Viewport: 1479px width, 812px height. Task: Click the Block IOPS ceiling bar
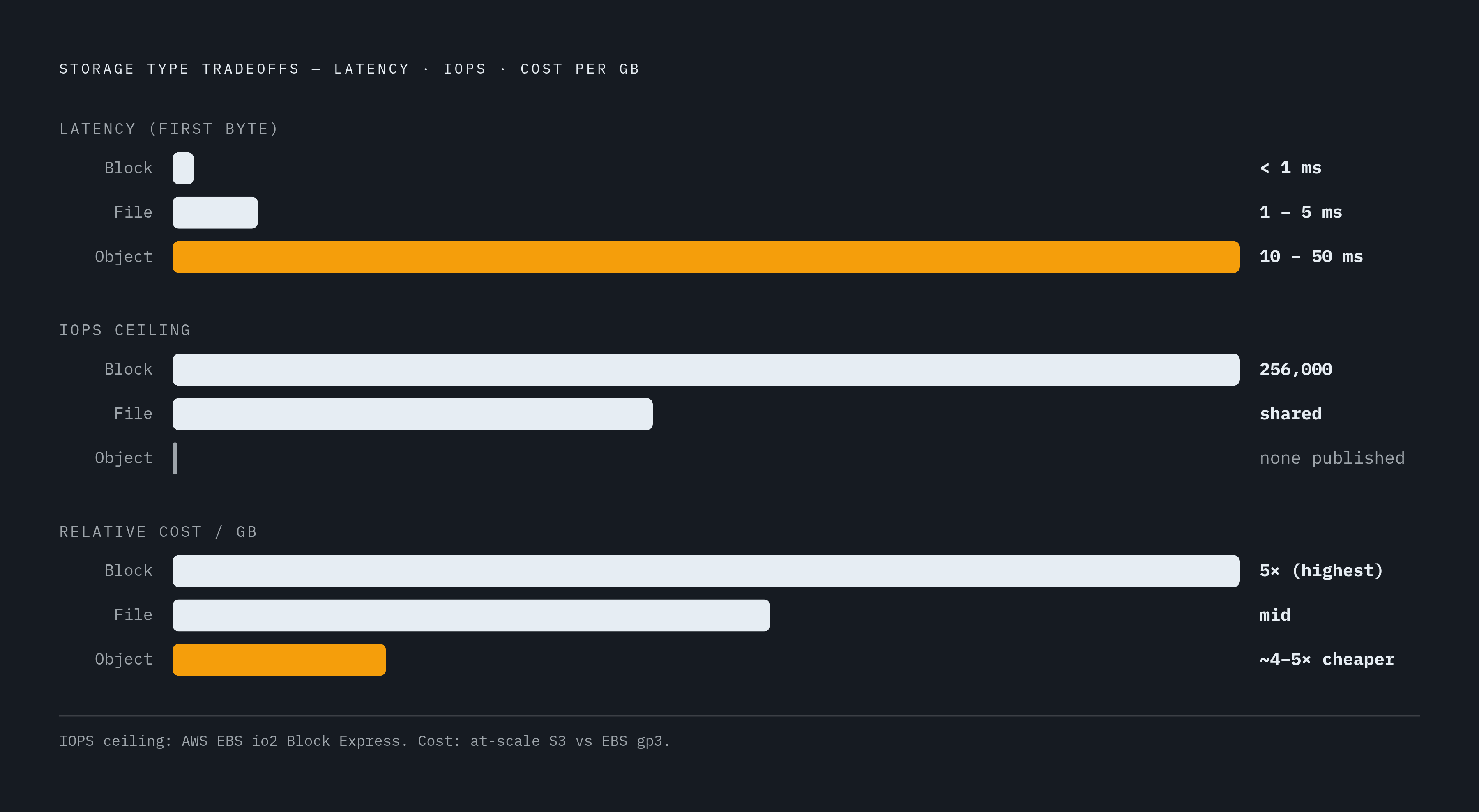[706, 370]
